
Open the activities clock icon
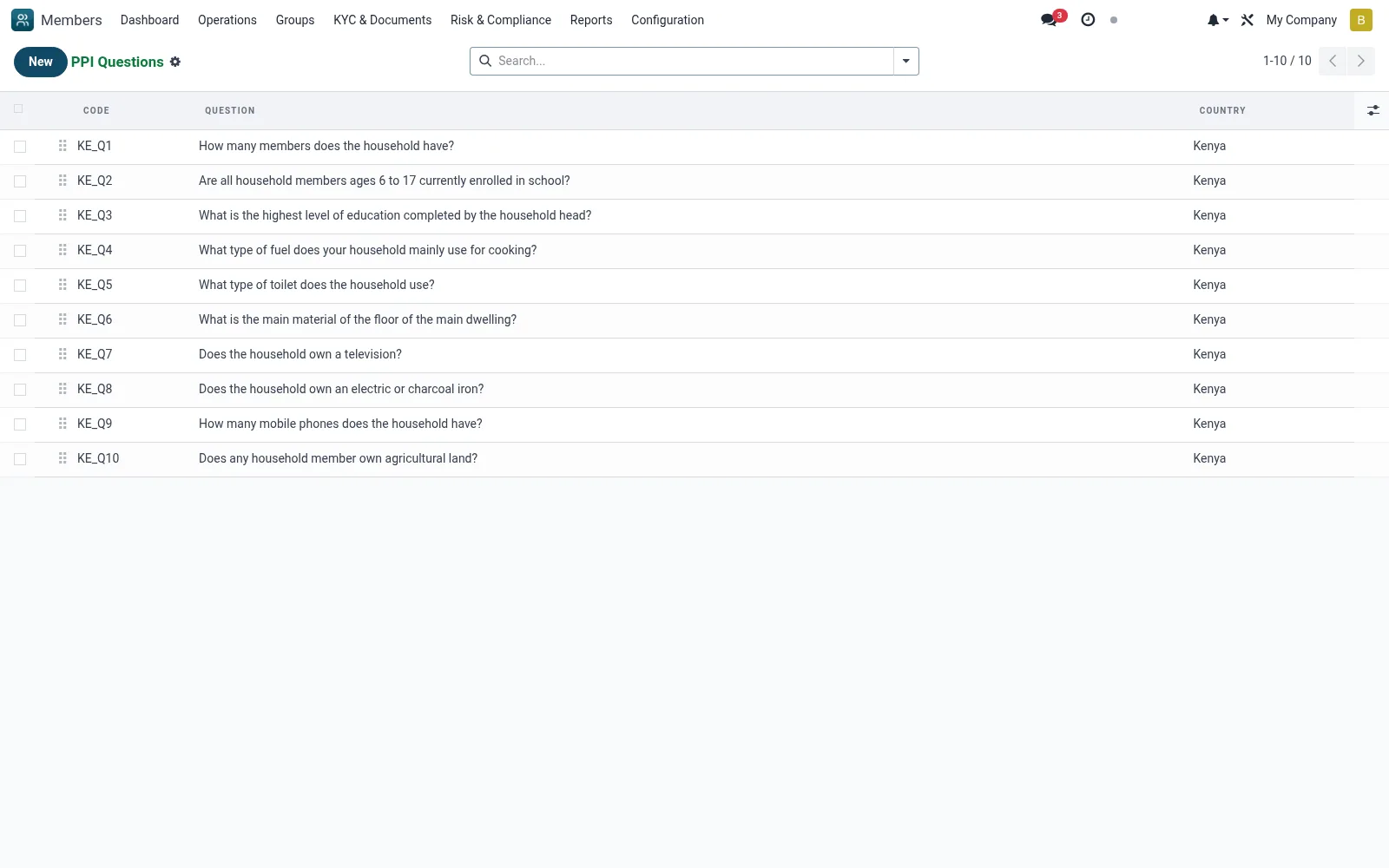pos(1088,20)
